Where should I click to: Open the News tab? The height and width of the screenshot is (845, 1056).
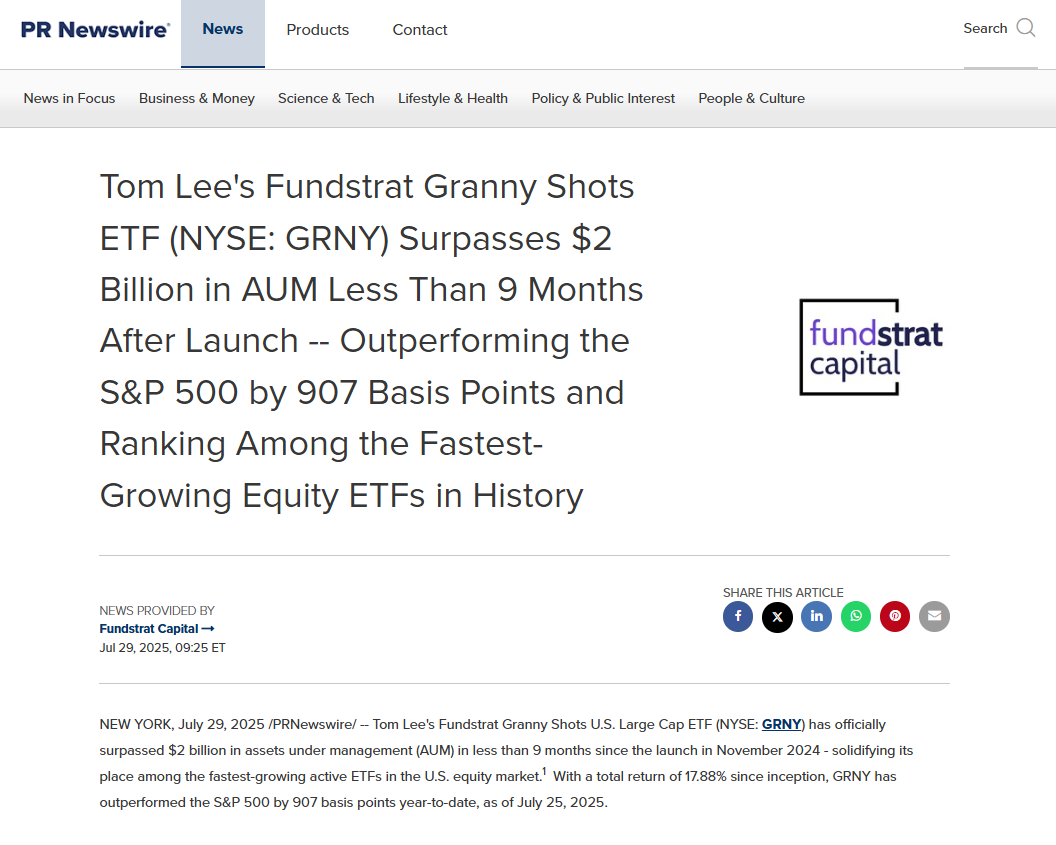(x=223, y=29)
